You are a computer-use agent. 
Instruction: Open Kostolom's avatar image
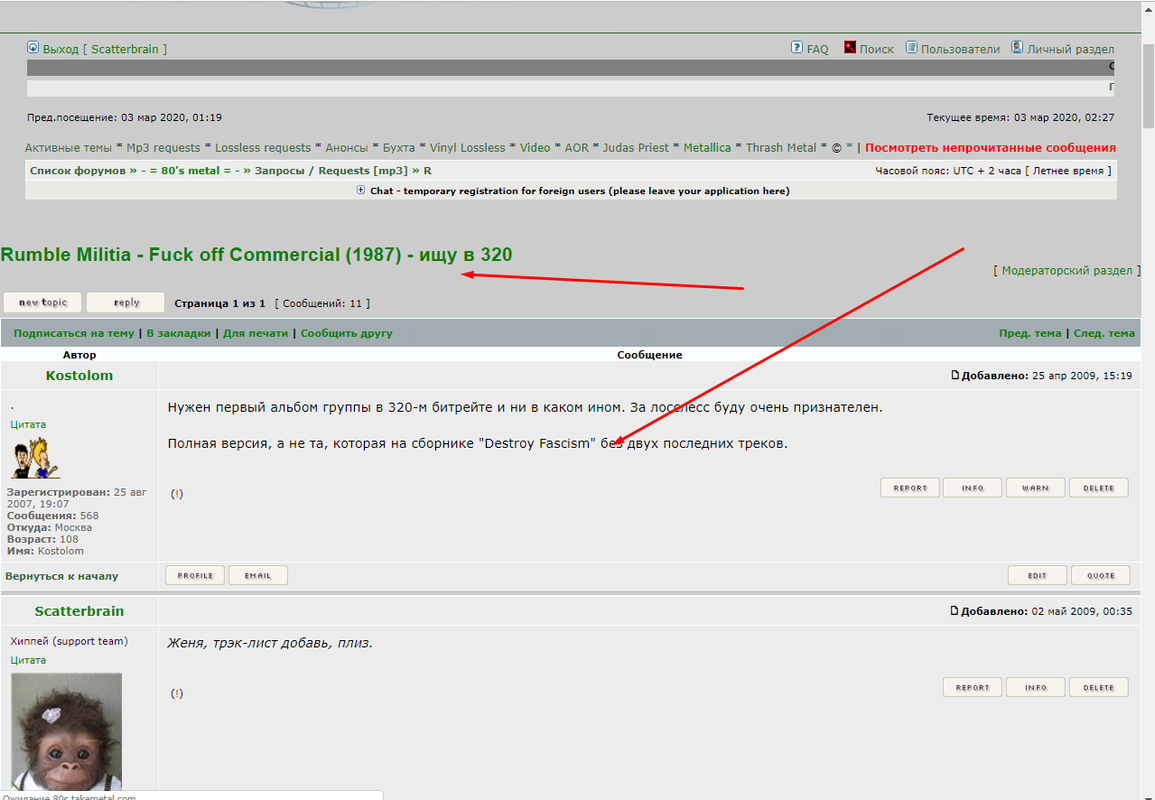pyautogui.click(x=35, y=458)
